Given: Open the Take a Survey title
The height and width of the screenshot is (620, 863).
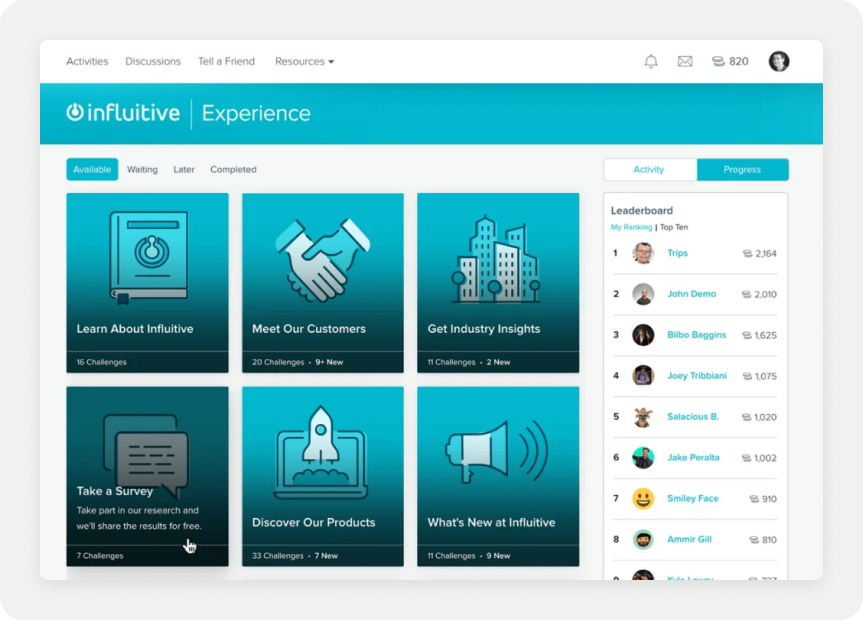Looking at the screenshot, I should point(114,491).
